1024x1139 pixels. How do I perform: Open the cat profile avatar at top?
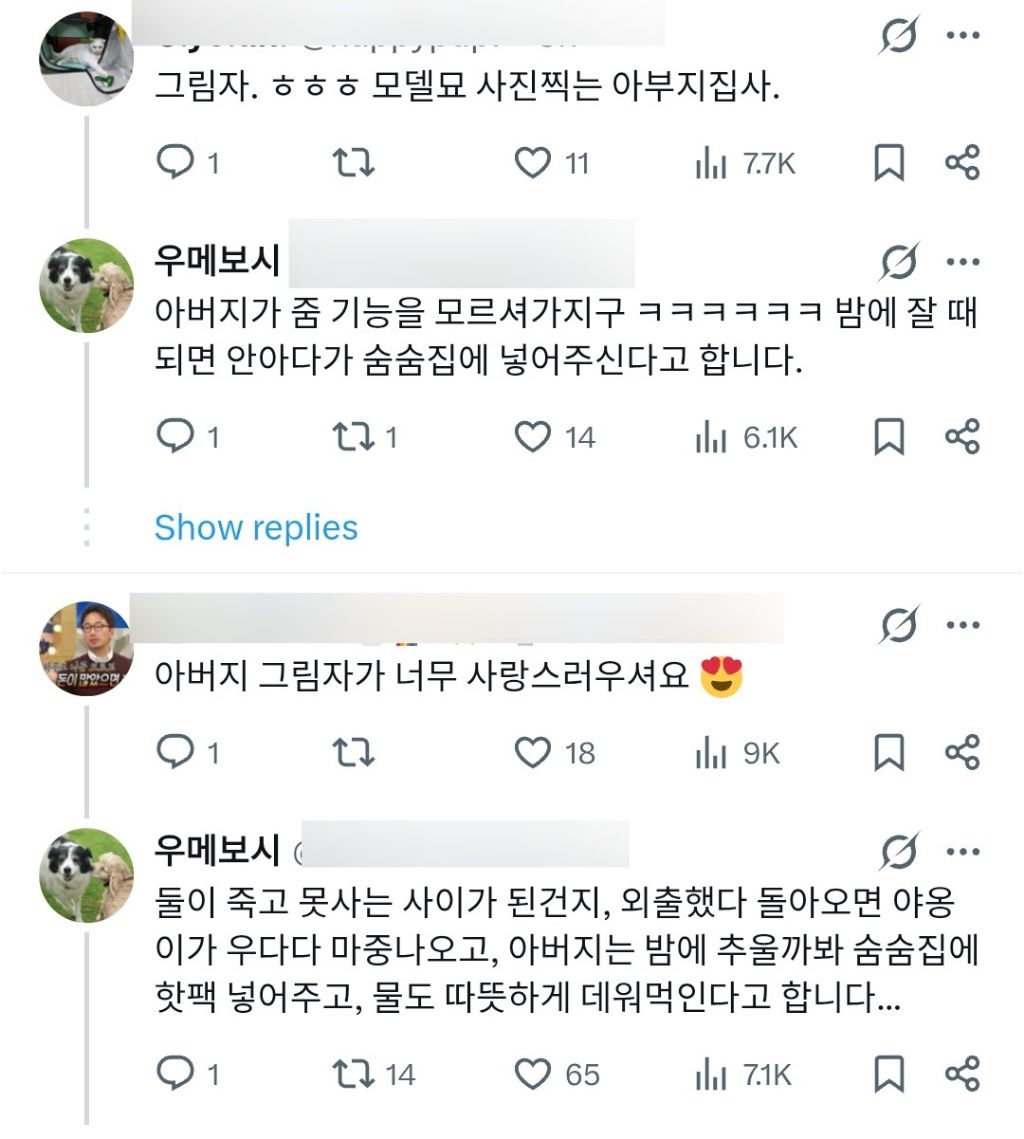(x=86, y=60)
